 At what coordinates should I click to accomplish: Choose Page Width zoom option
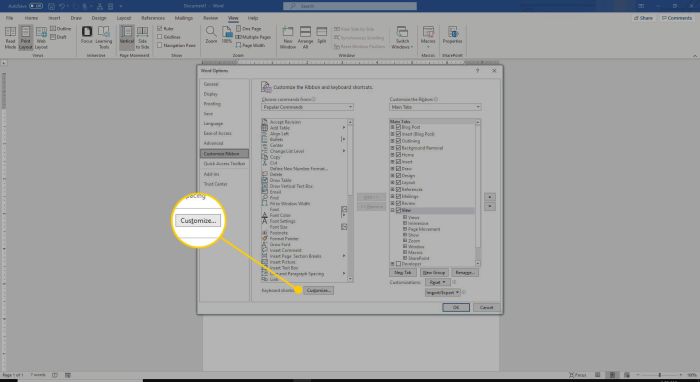250,45
